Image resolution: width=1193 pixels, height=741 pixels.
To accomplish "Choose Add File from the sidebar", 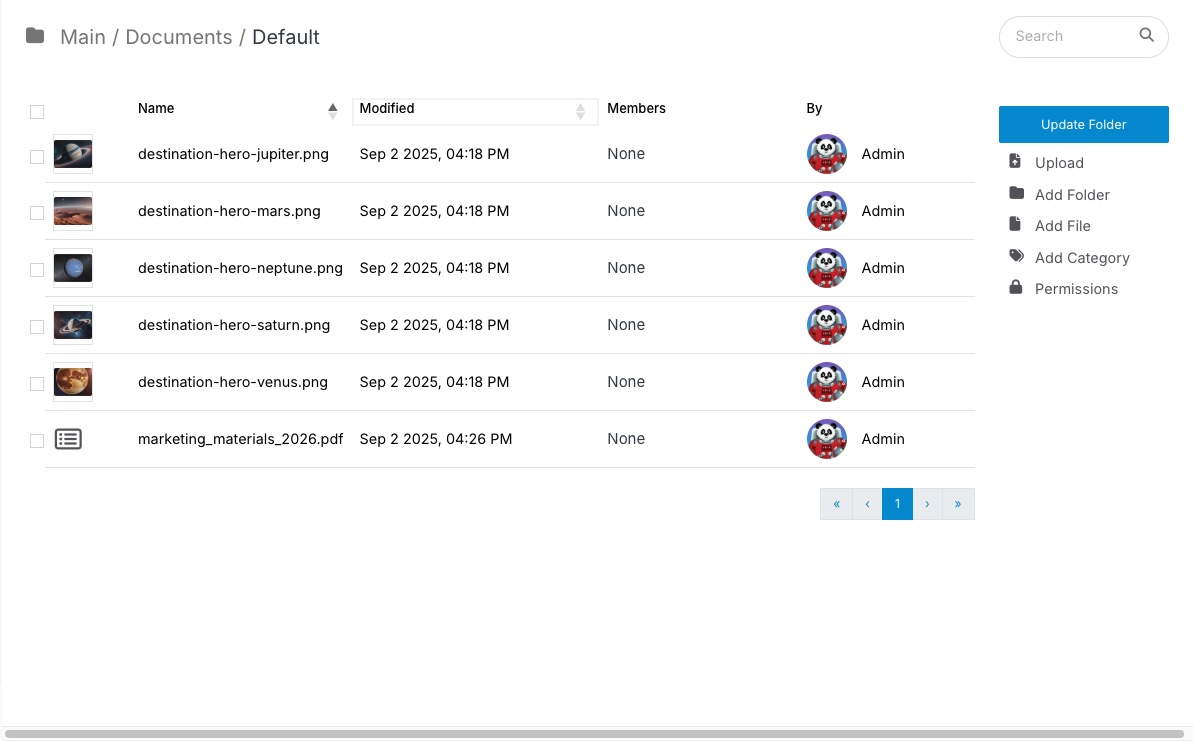I will (x=1063, y=226).
